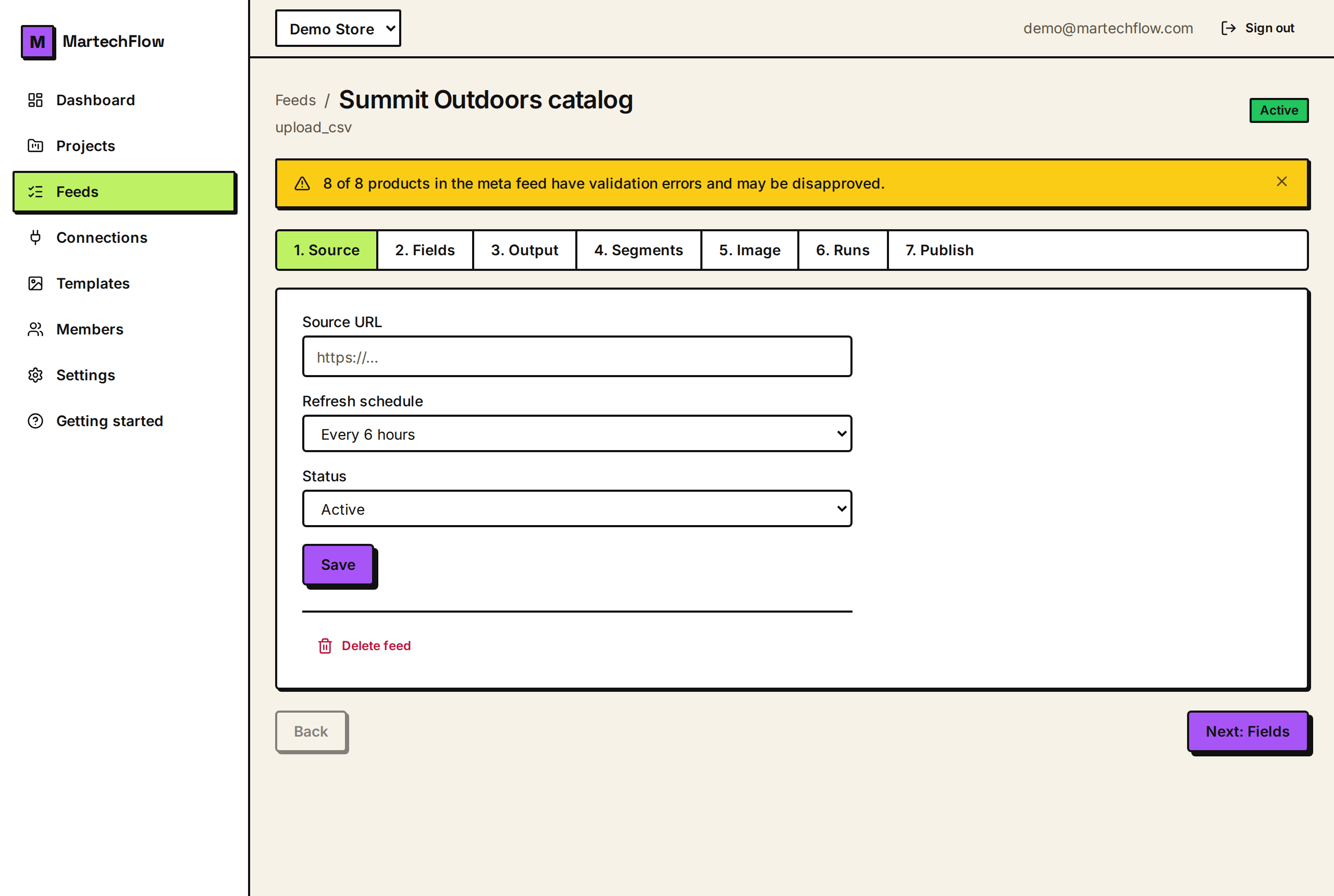Click the trash icon next to Delete feed
Viewport: 1334px width, 896px height.
325,646
